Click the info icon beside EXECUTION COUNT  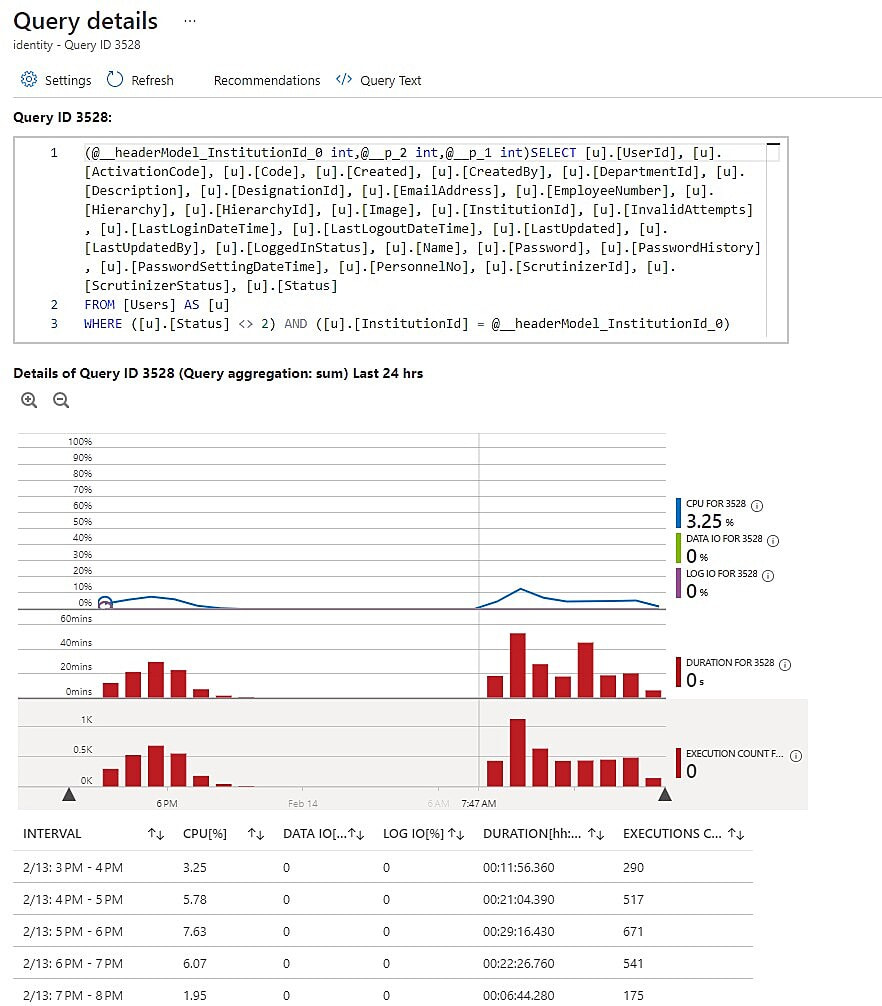[797, 755]
